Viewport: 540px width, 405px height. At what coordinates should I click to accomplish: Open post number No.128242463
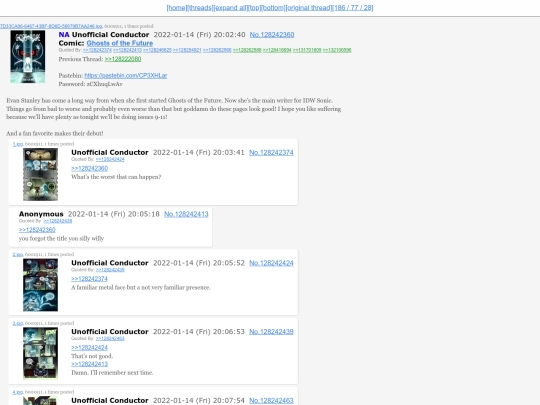pos(271,401)
